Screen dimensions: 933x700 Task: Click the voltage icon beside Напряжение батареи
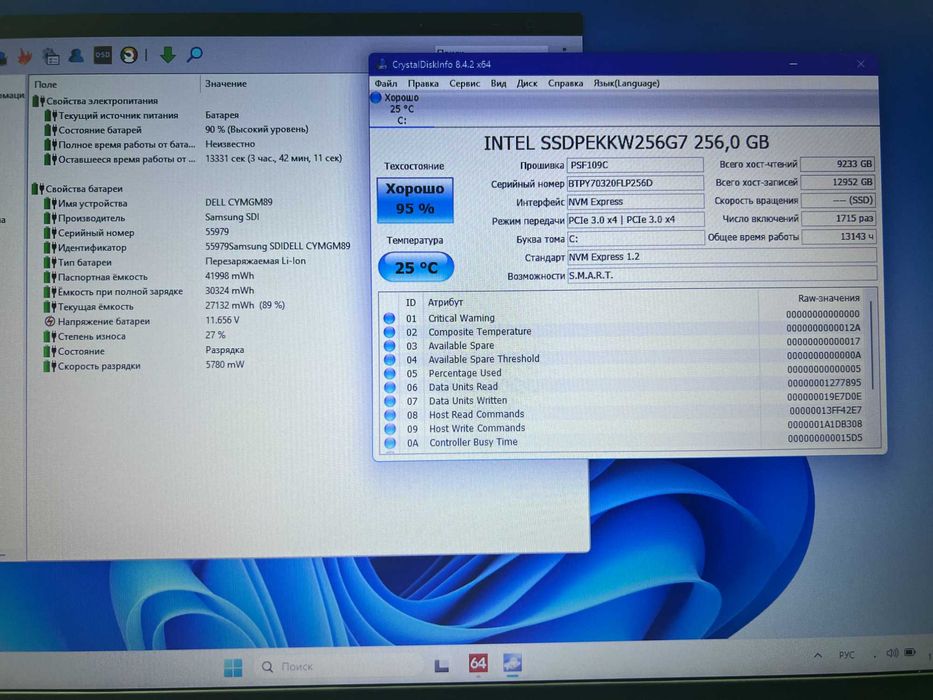[x=50, y=321]
